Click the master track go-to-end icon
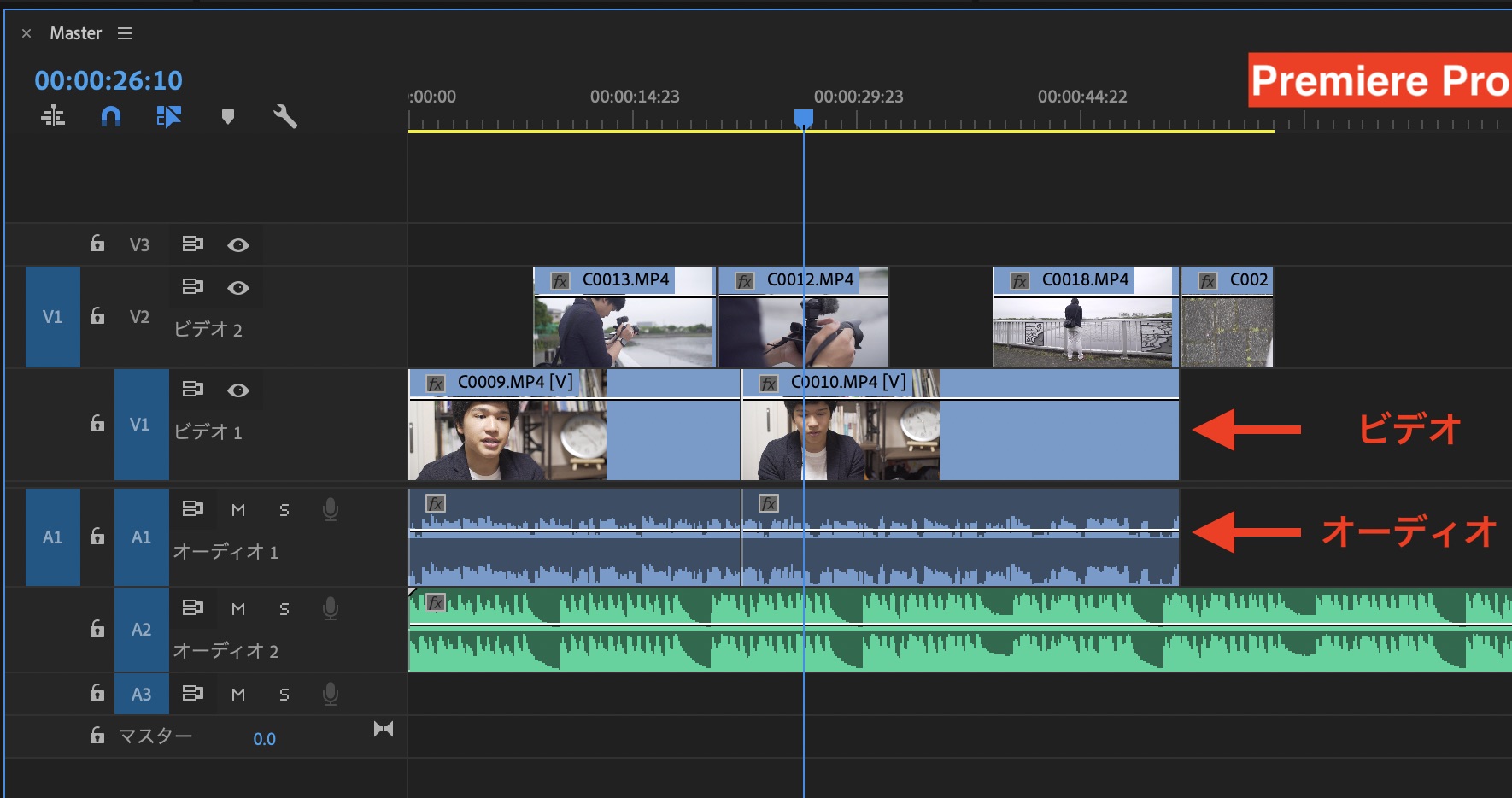 [384, 729]
